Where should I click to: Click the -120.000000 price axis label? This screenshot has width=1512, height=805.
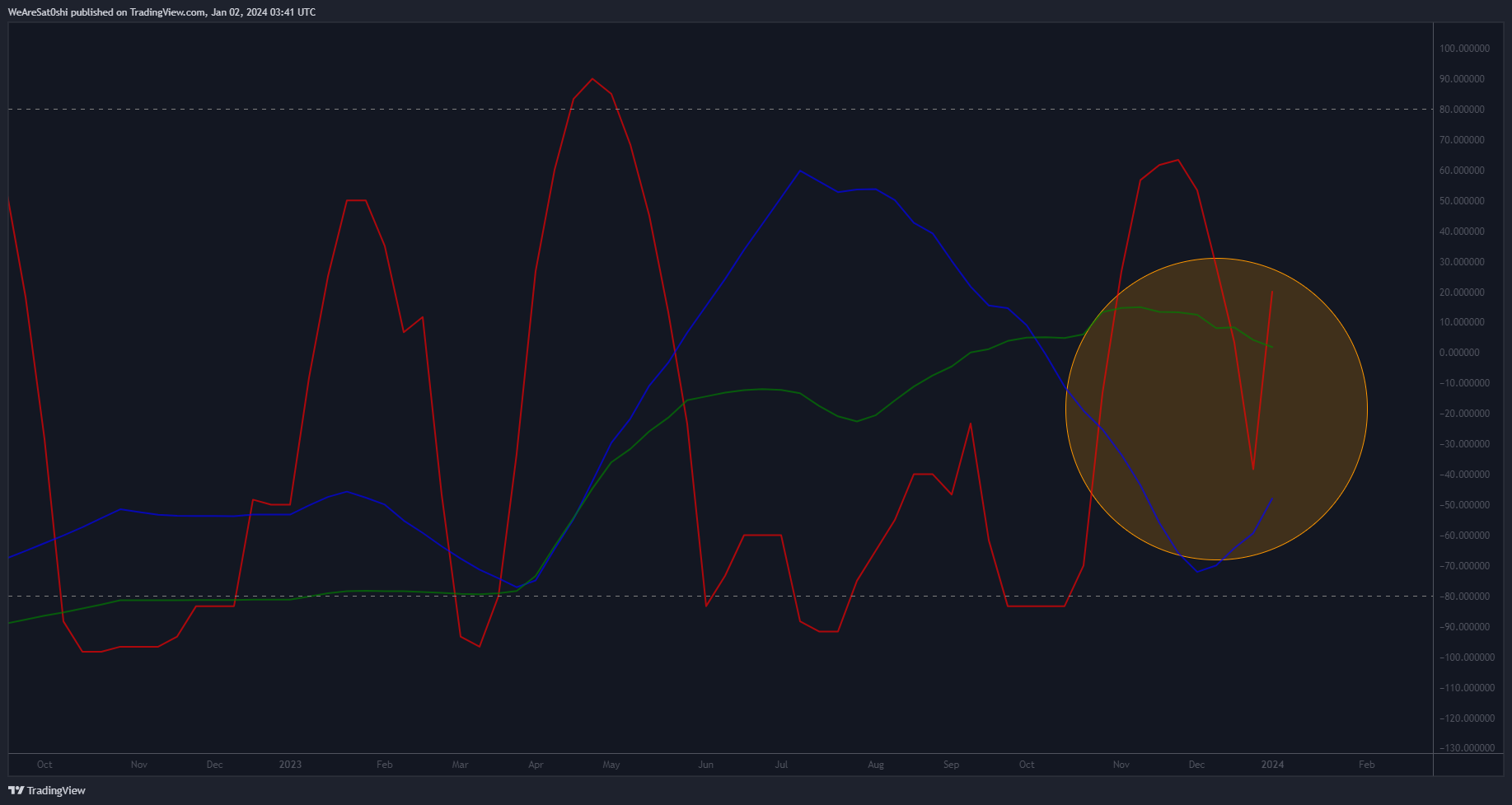coord(1467,718)
